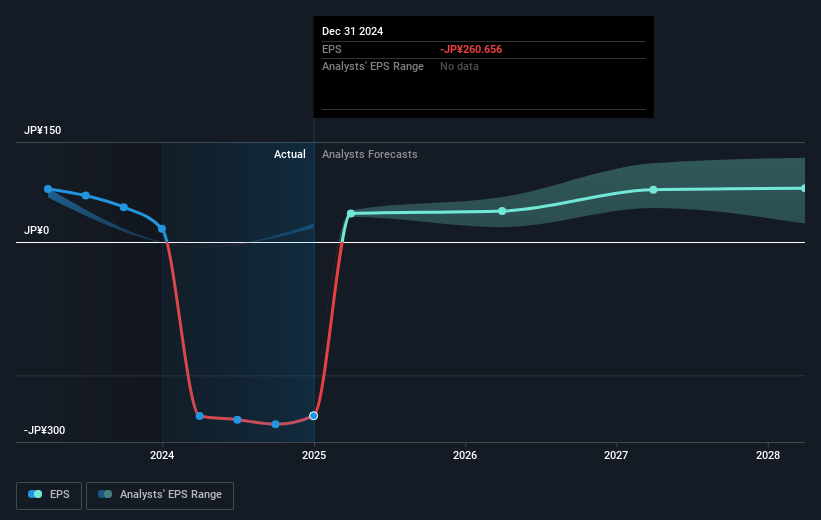Image resolution: width=821 pixels, height=520 pixels.
Task: Click the second blue EPS point in 2023
Action: tap(86, 195)
